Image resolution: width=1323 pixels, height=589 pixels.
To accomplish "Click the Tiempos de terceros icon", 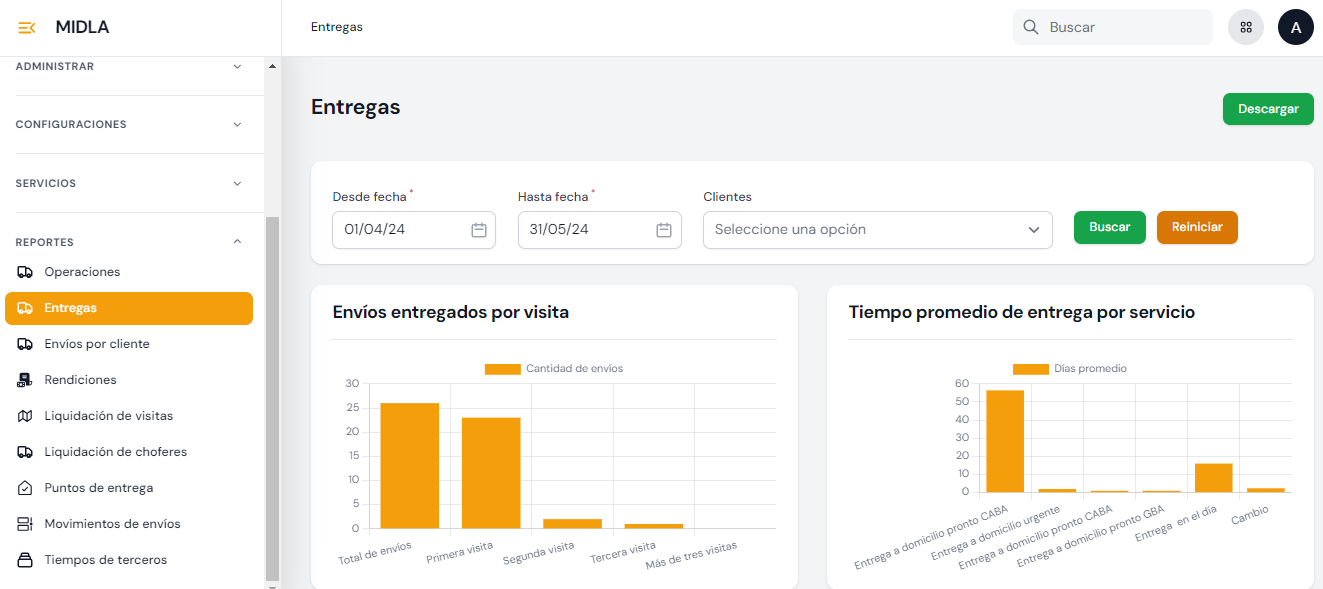I will 25,560.
